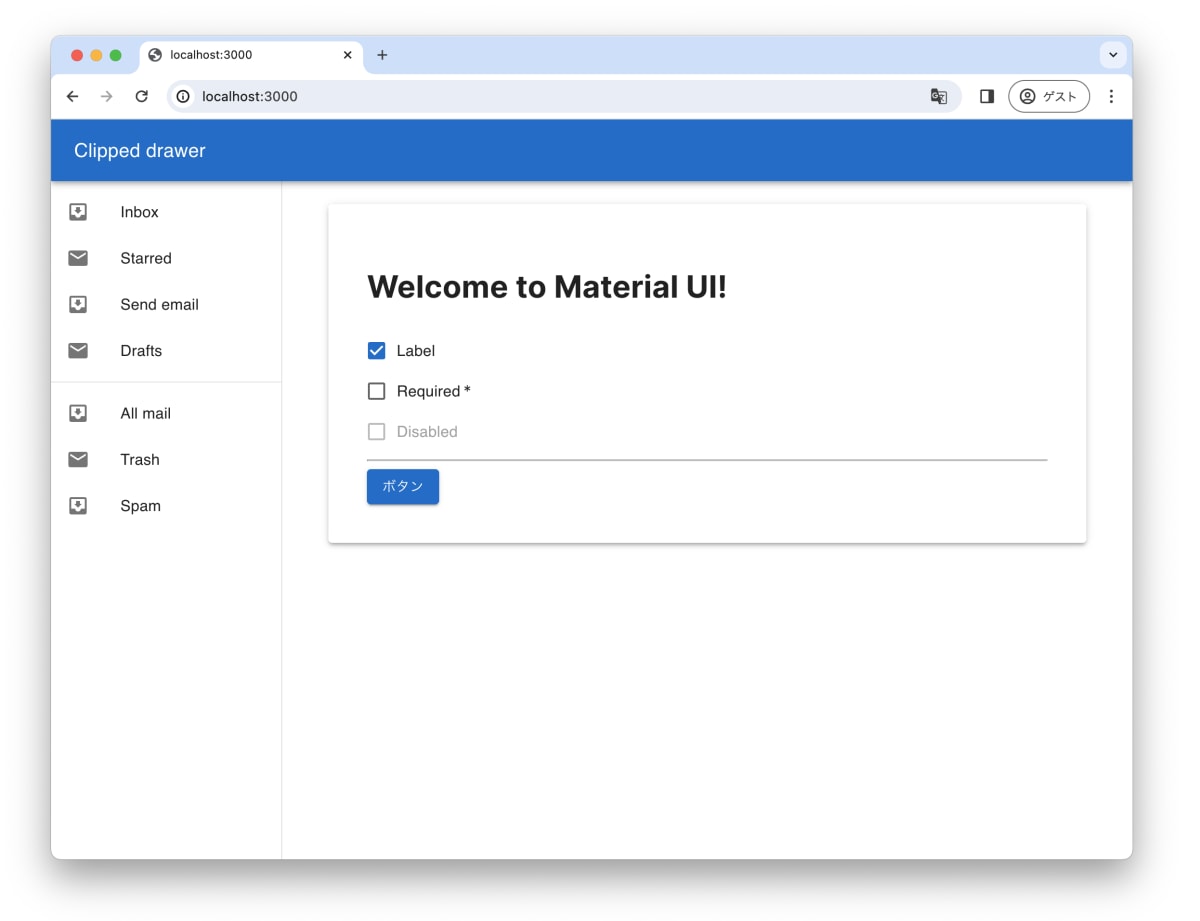Click the site info icon in the address bar
The width and height of the screenshot is (1200, 921).
pos(183,96)
